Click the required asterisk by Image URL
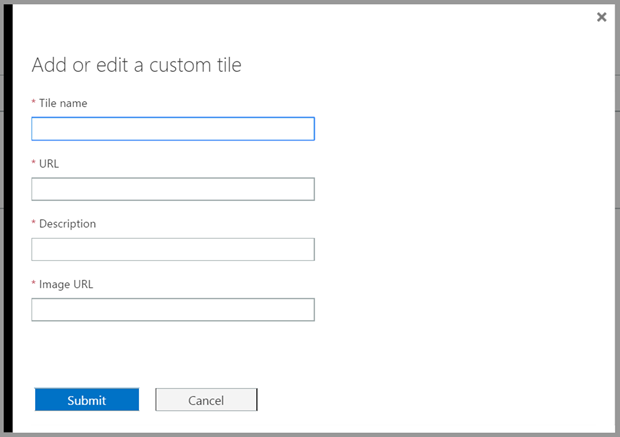 click(x=33, y=283)
